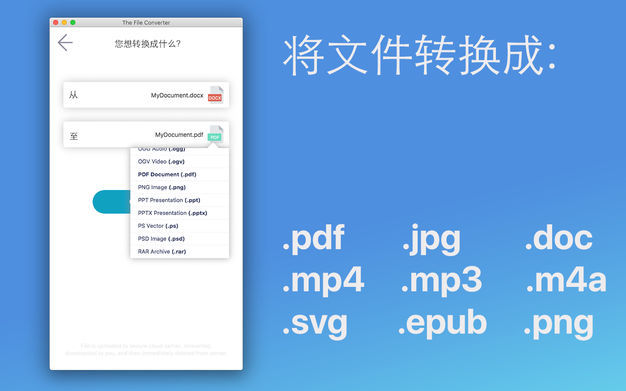Choose PNG Image (.png) format
Viewport: 626px width, 391px height.
point(180,187)
